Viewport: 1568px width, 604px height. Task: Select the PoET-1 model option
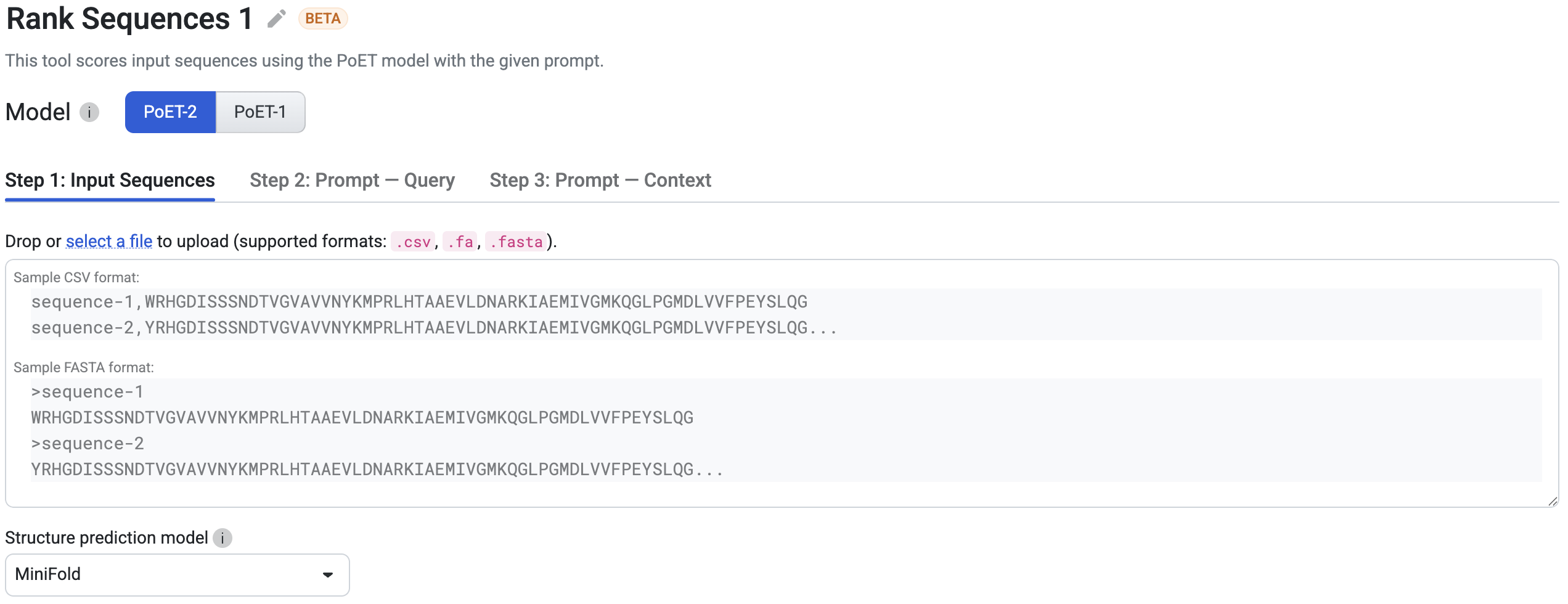point(260,112)
